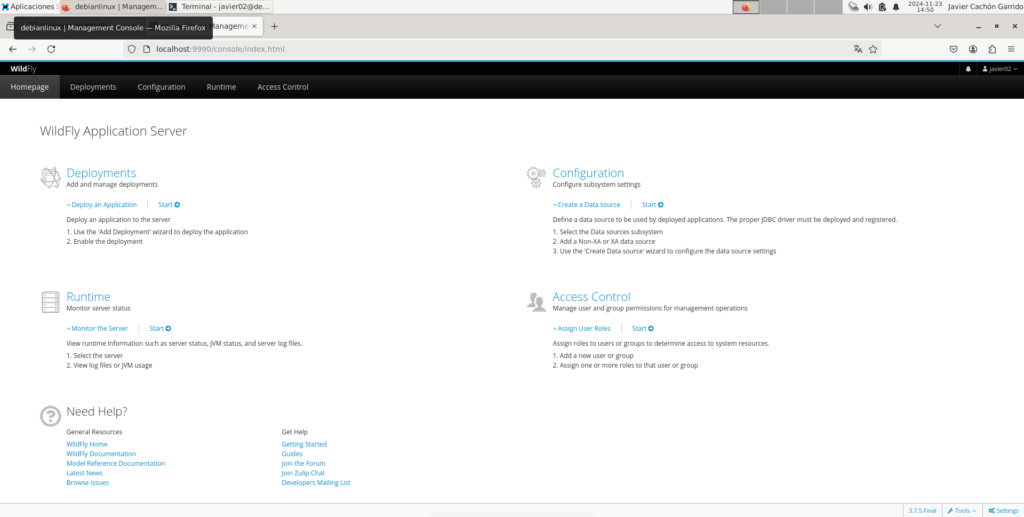This screenshot has height=517, width=1024.
Task: Go back with browser back arrow
Action: [12, 49]
